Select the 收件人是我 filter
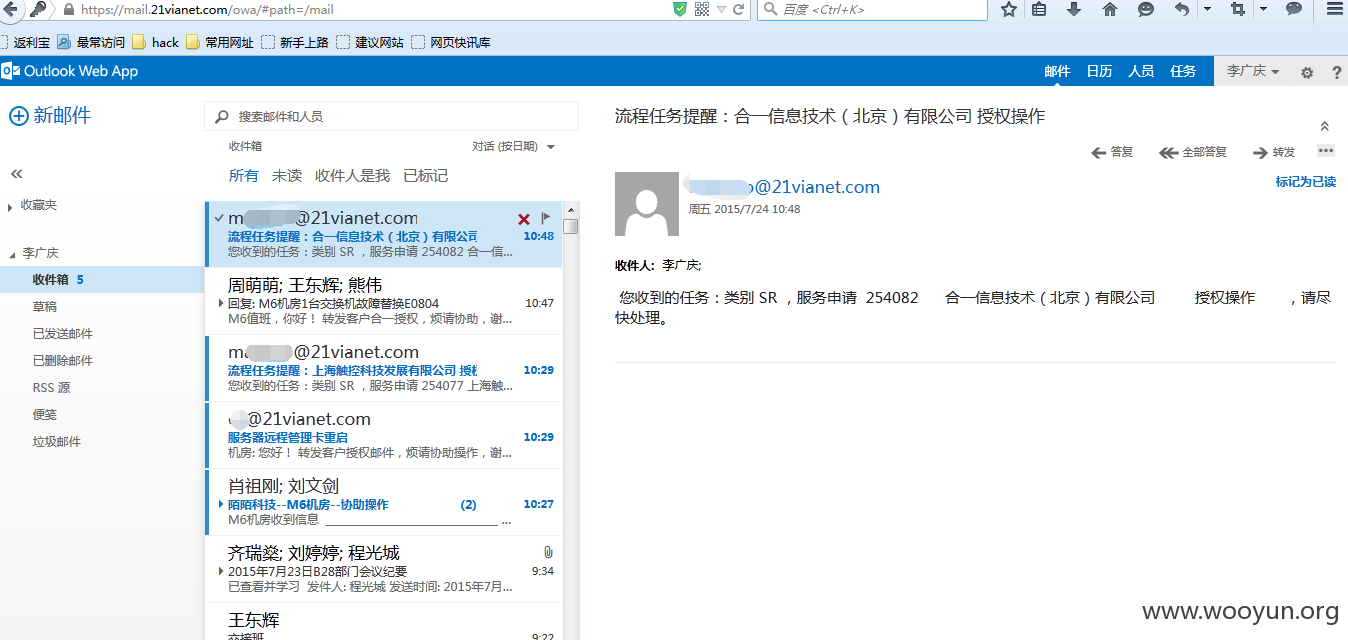This screenshot has width=1348, height=640. [352, 176]
